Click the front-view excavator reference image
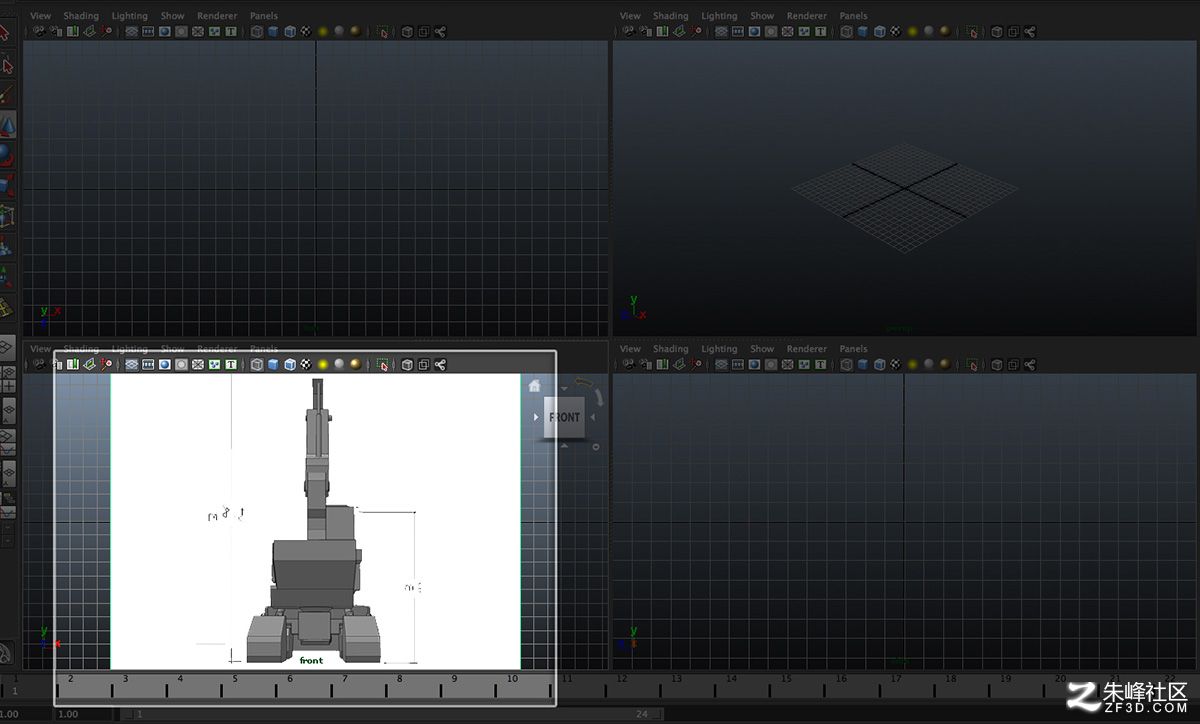The width and height of the screenshot is (1200, 724). (x=315, y=521)
